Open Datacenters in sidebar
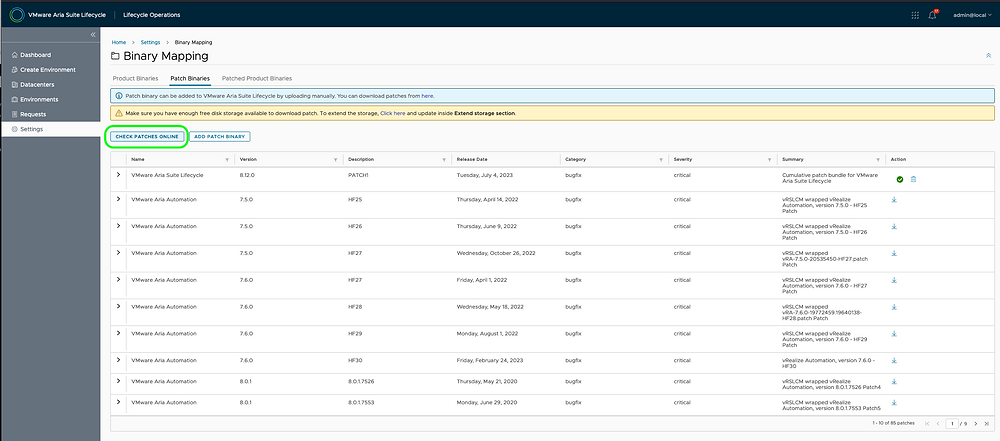Viewport: 1000px width, 441px height. coord(37,84)
